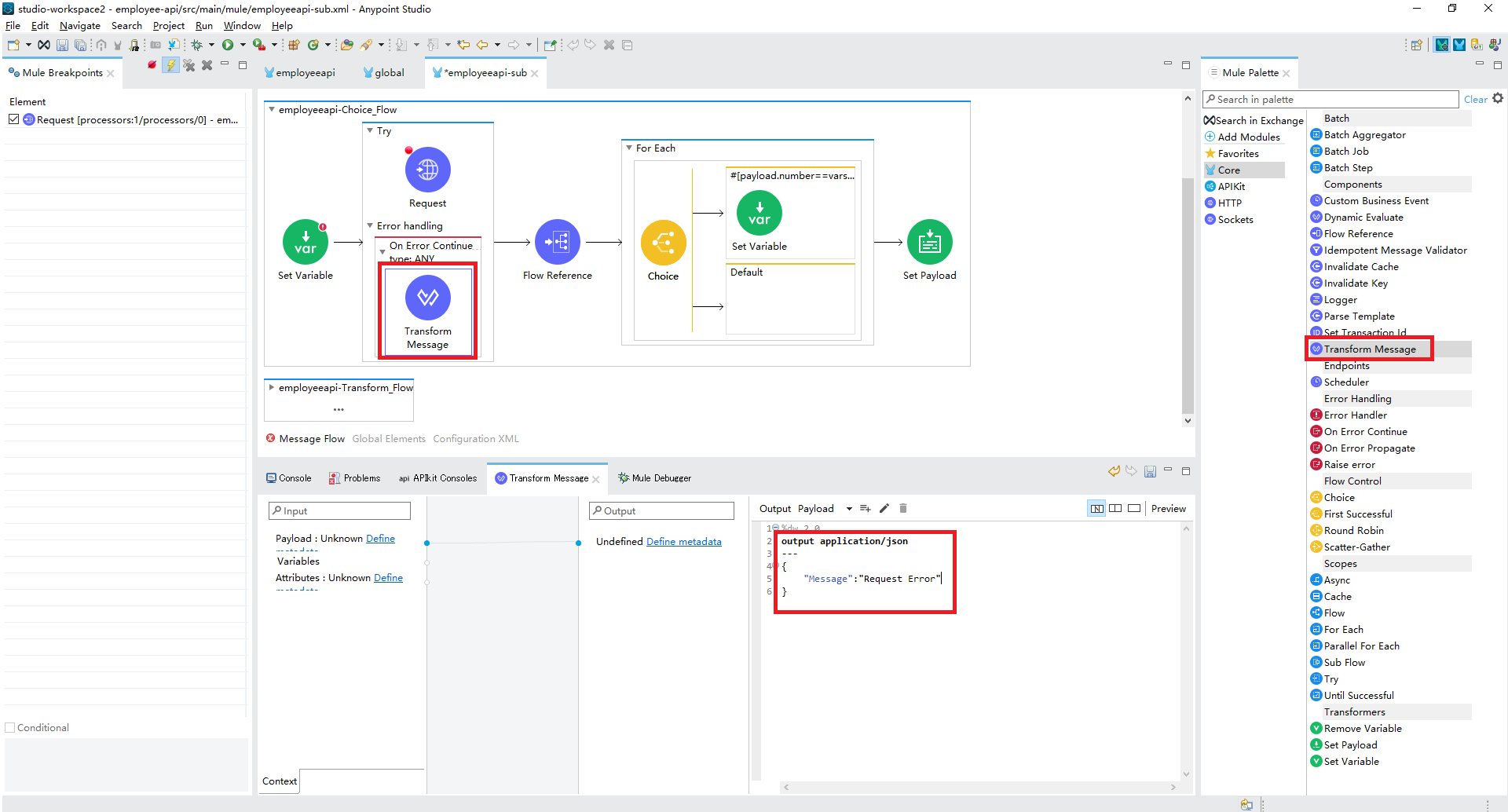The height and width of the screenshot is (812, 1508).
Task: Open the Project menu
Action: pos(169,26)
